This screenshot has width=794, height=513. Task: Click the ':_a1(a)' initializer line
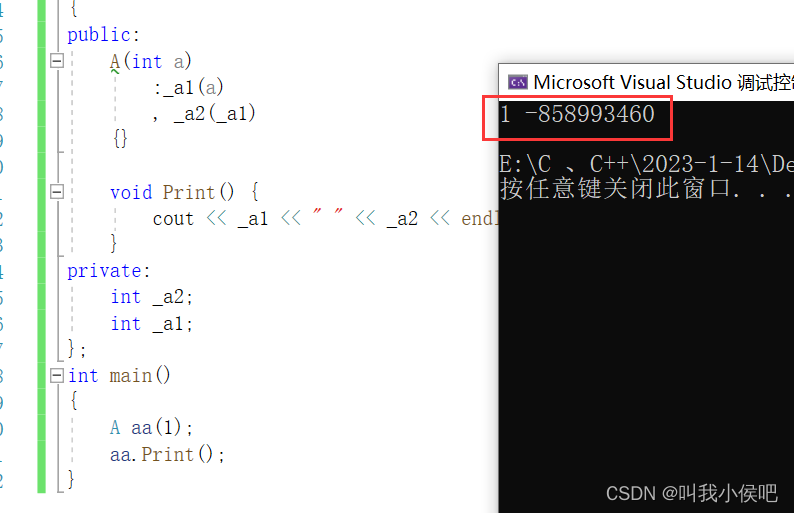coord(188,88)
